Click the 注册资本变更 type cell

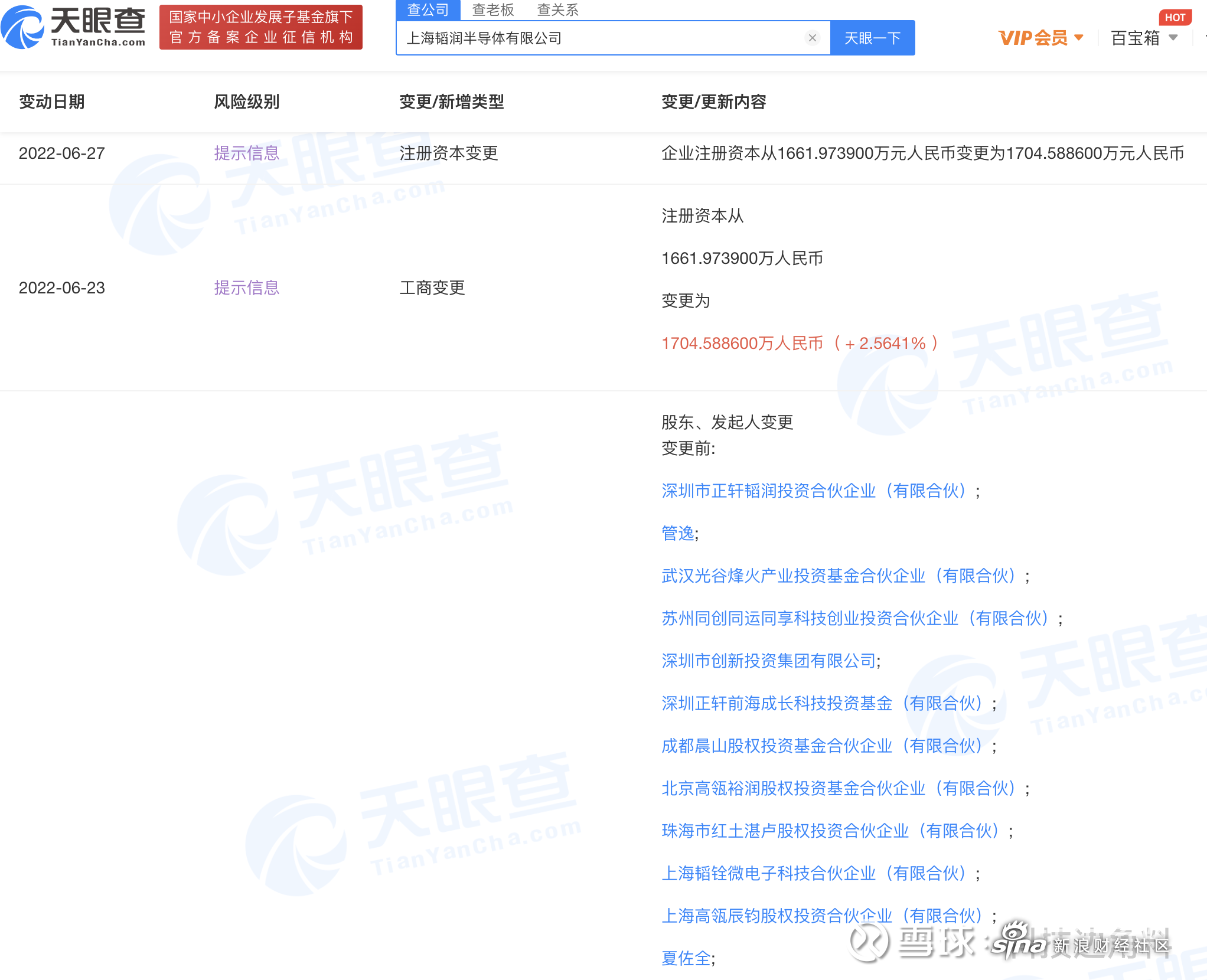(449, 153)
